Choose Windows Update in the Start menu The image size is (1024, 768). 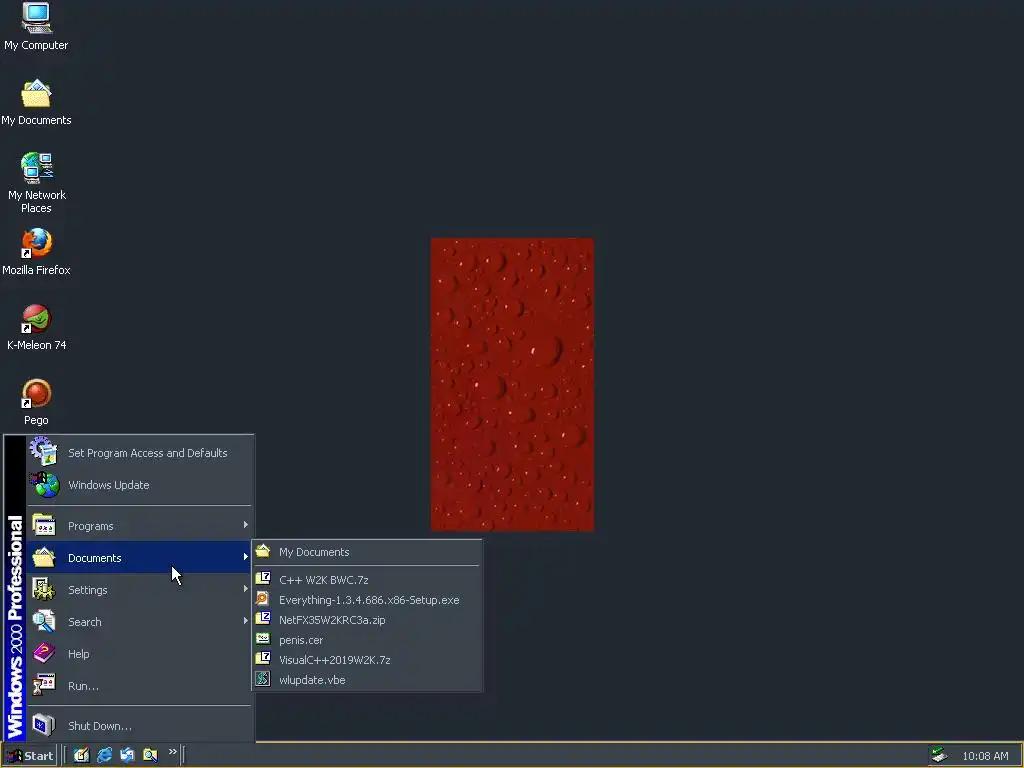click(139, 485)
